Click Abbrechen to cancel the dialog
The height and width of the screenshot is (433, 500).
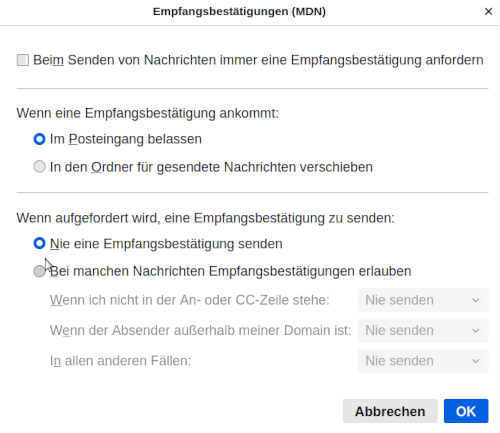pyautogui.click(x=390, y=411)
